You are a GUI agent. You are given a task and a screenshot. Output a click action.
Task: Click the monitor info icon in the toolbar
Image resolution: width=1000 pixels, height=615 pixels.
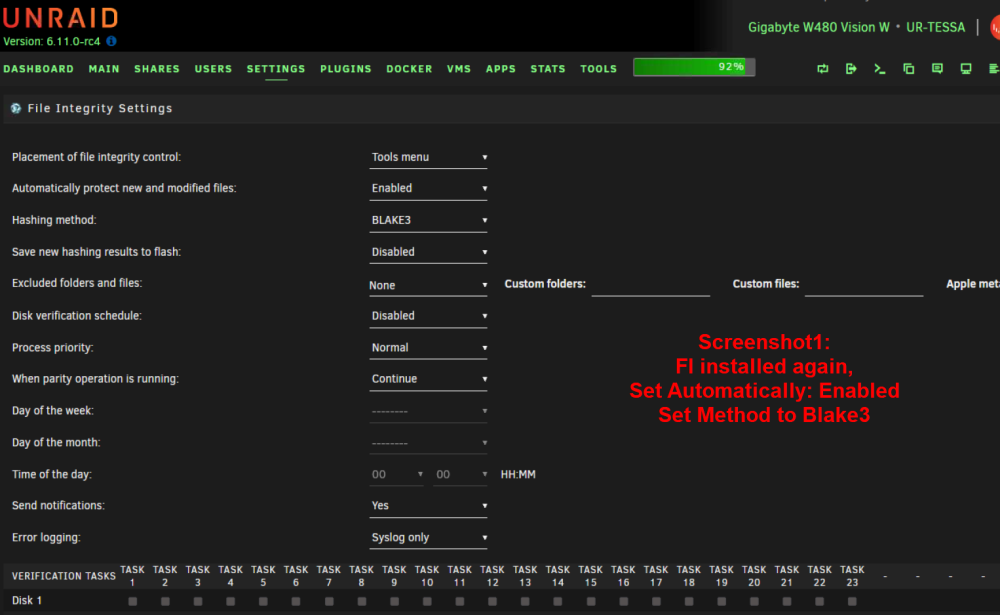[x=966, y=68]
